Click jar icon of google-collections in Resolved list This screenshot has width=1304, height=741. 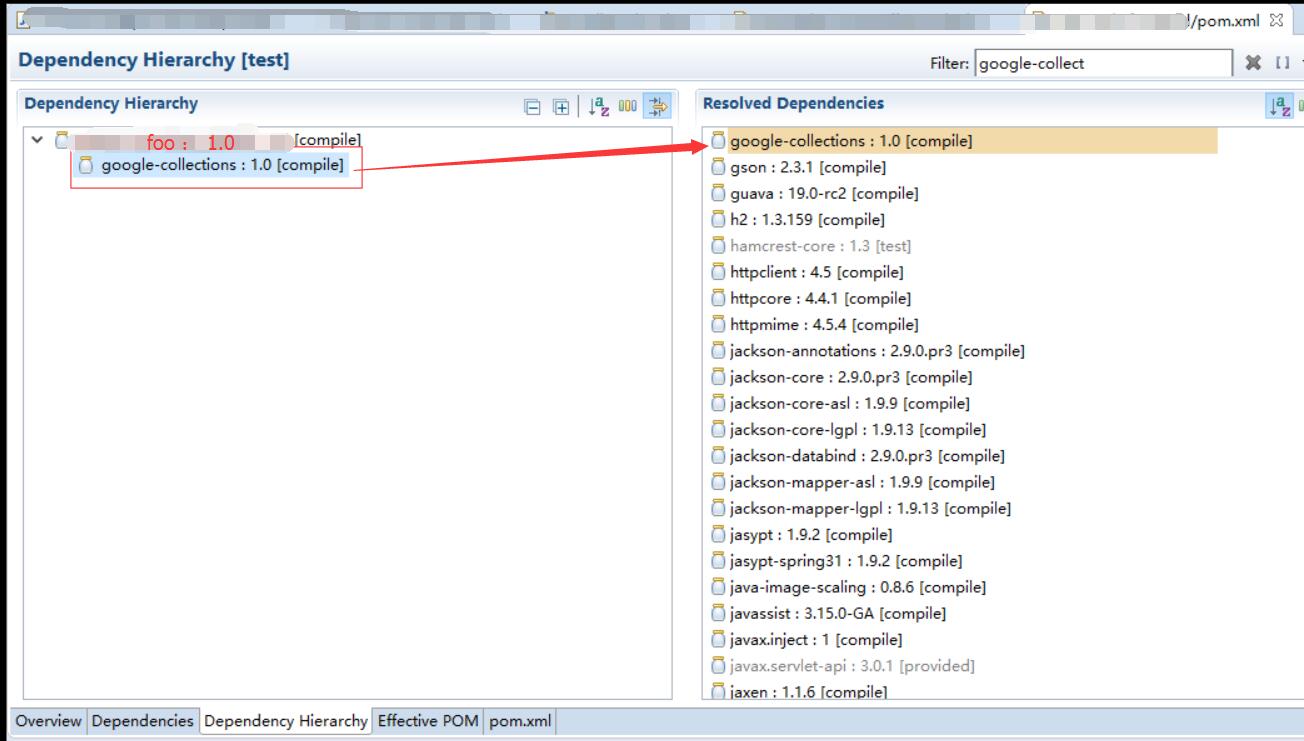(718, 141)
